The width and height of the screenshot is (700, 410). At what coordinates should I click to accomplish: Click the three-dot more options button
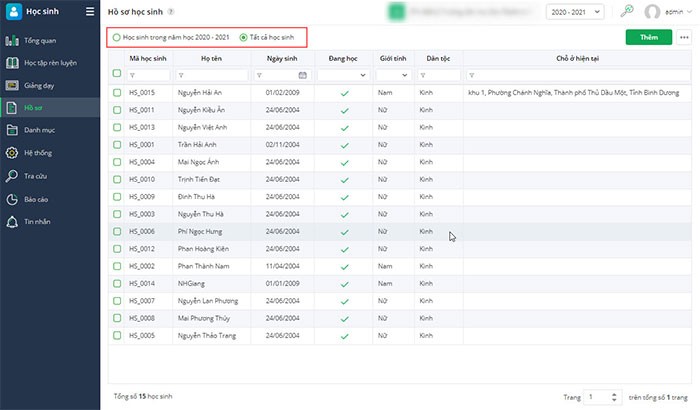[684, 37]
